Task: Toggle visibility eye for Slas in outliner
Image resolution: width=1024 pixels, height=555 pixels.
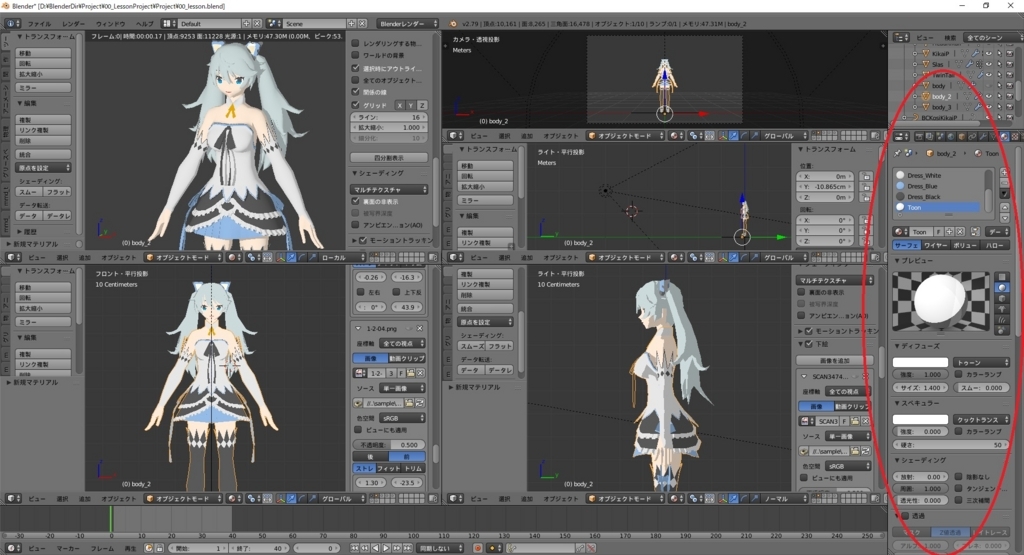Action: tap(989, 64)
